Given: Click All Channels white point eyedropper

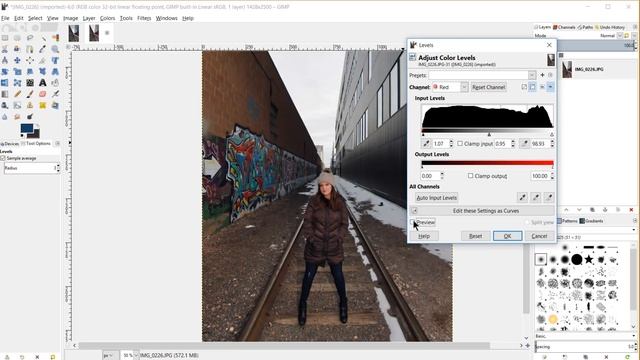Looking at the screenshot, I should (549, 198).
